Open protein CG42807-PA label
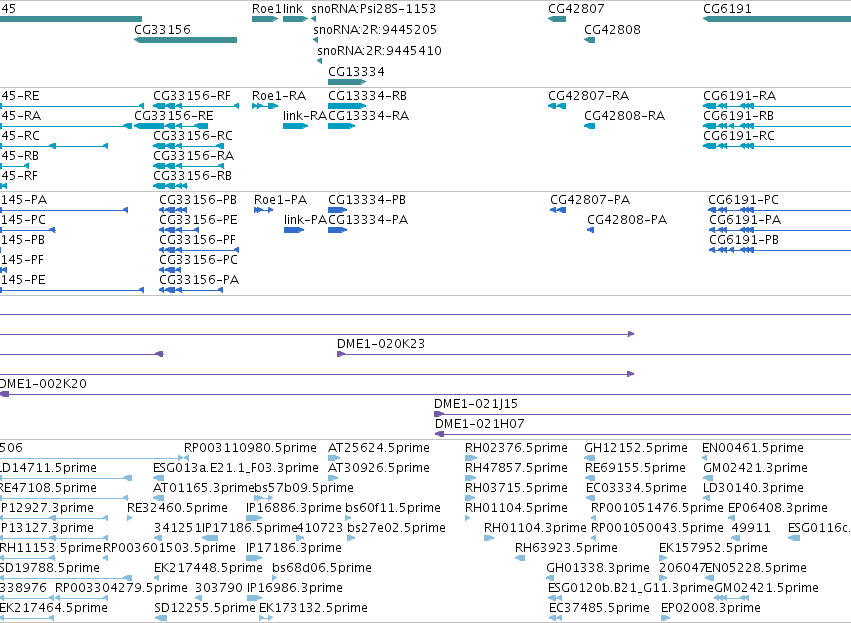This screenshot has height=623, width=851. click(x=590, y=200)
